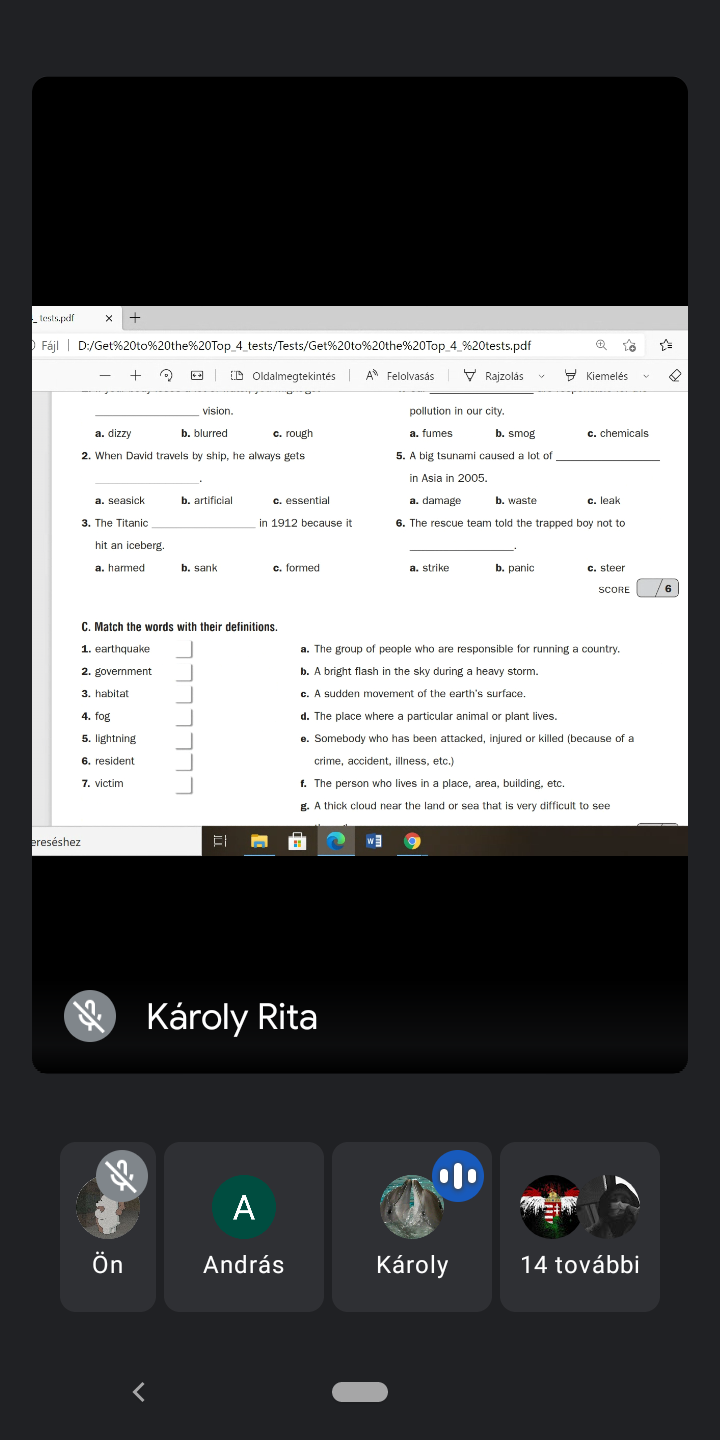Click the Felolvasás read aloud button
Image resolution: width=720 pixels, height=1440 pixels.
pyautogui.click(x=400, y=376)
